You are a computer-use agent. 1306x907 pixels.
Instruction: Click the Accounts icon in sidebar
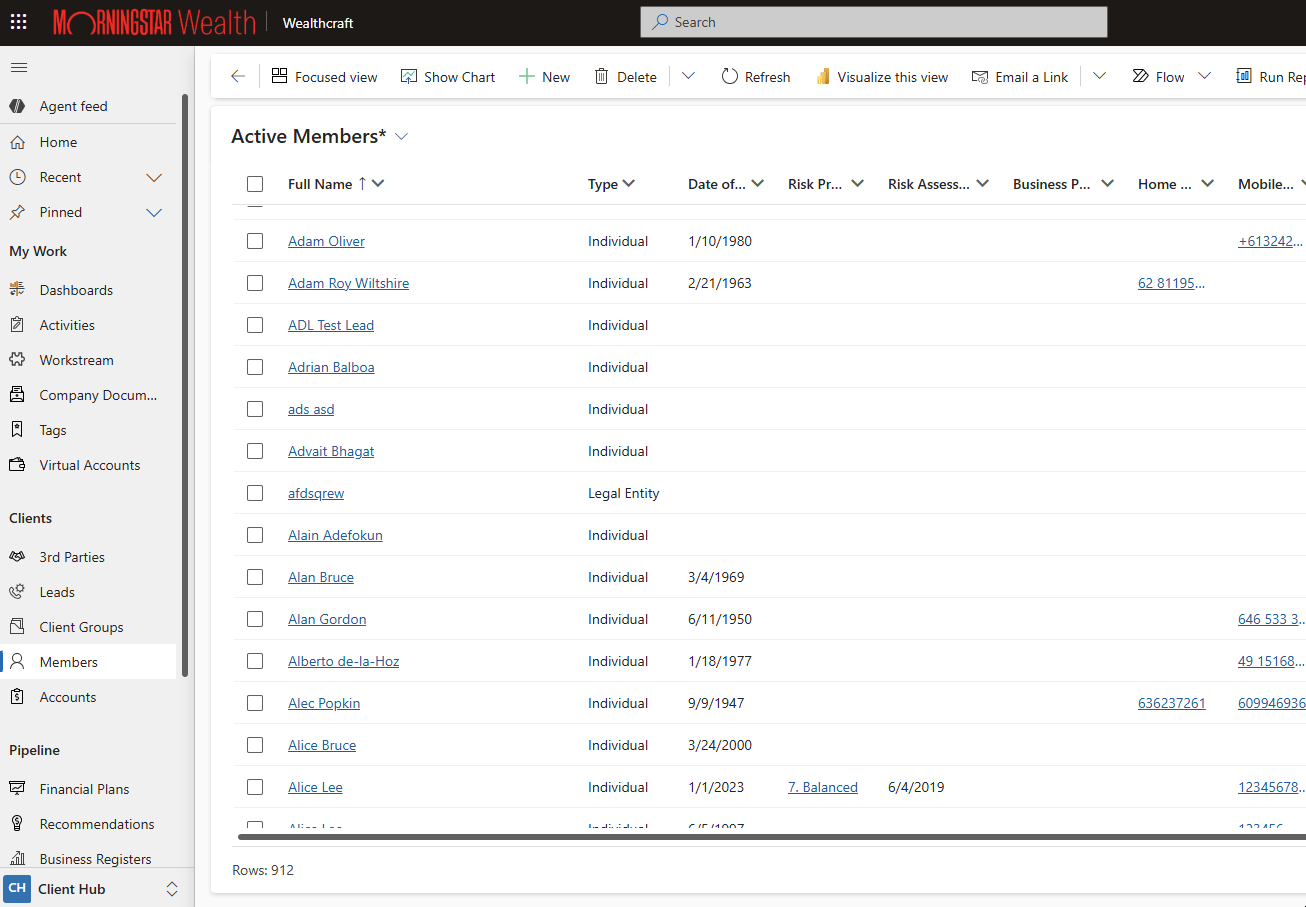click(x=17, y=697)
